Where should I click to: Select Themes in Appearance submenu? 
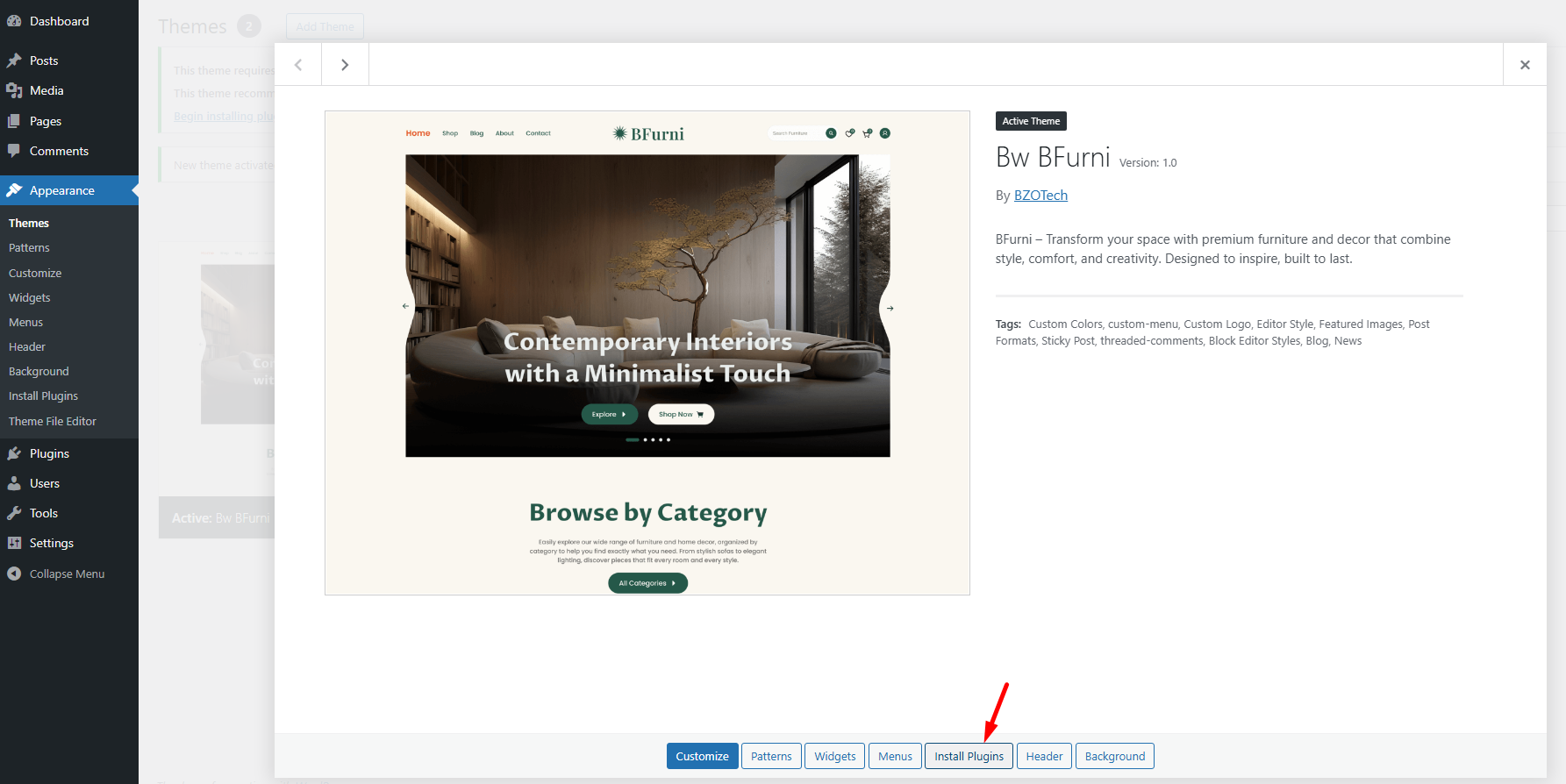(x=29, y=223)
